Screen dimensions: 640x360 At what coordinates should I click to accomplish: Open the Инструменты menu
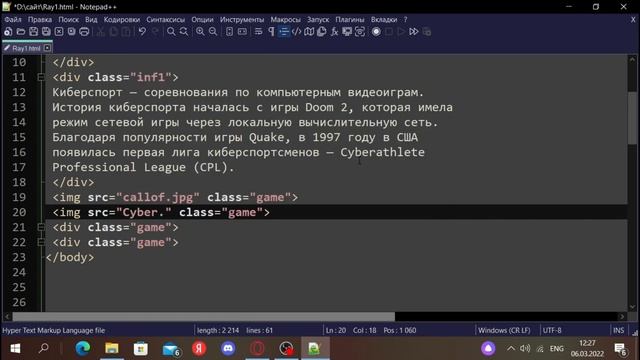(242, 19)
